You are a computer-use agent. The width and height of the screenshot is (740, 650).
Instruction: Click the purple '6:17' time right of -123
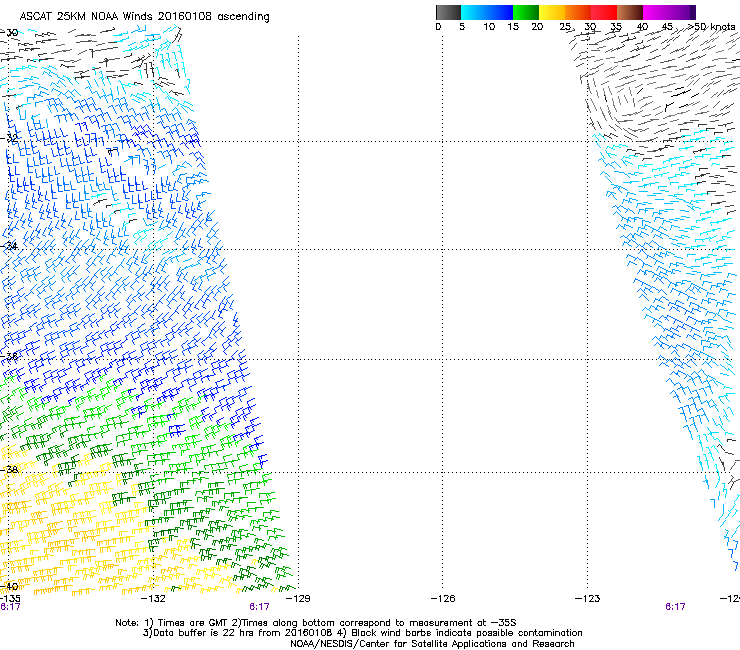coord(675,607)
